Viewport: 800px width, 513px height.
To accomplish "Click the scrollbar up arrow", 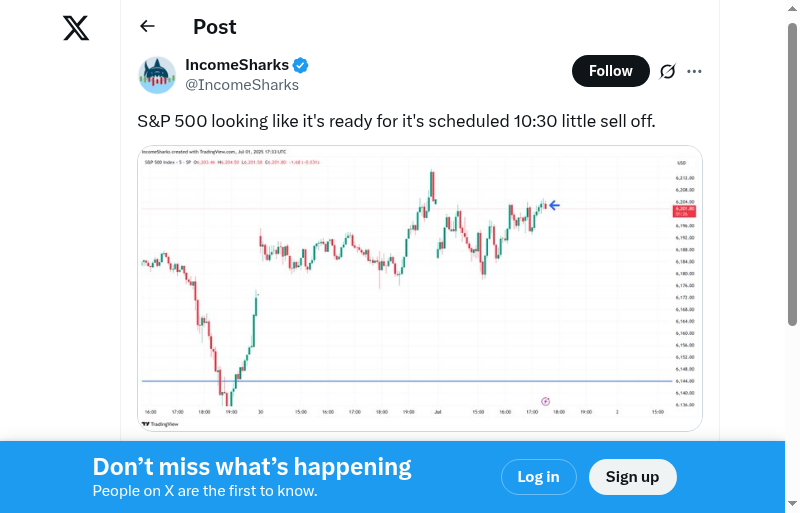I will coord(793,7).
